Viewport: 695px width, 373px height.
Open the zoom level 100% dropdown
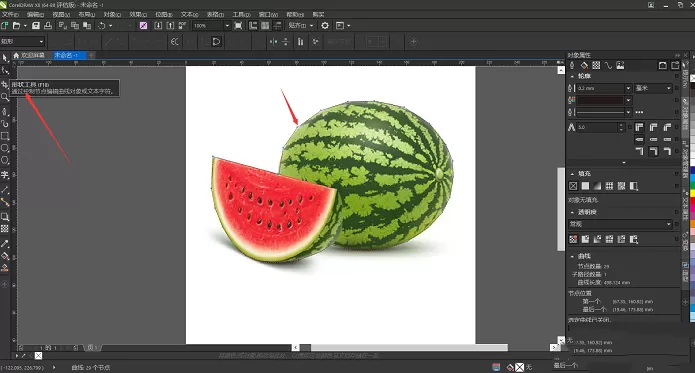[x=227, y=26]
